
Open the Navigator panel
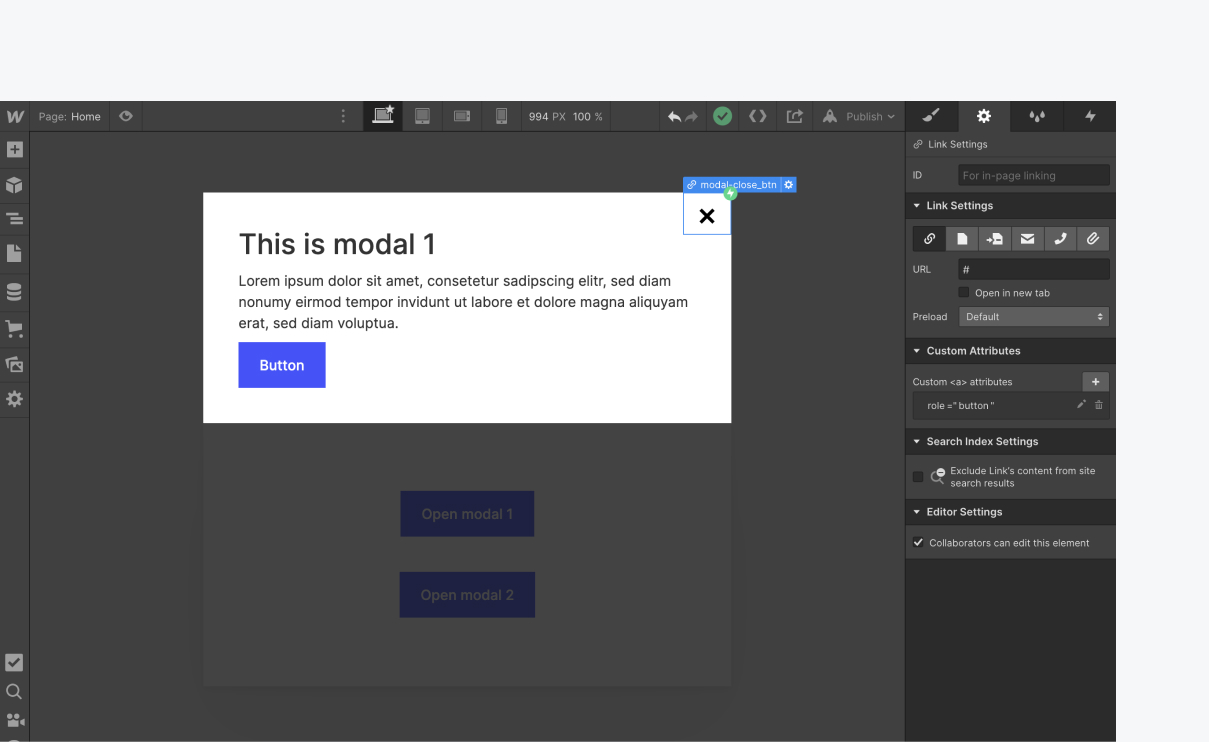[15, 218]
